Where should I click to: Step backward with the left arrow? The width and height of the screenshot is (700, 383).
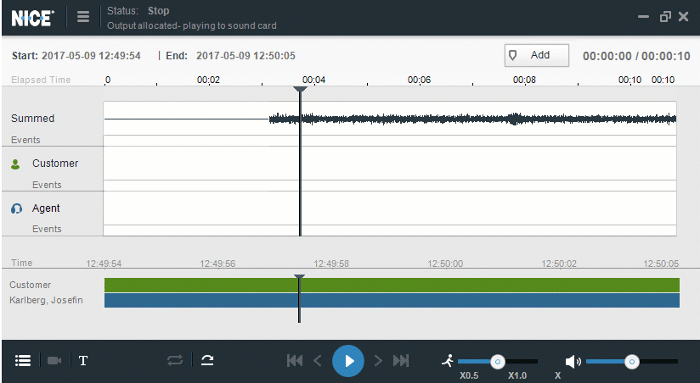click(318, 361)
